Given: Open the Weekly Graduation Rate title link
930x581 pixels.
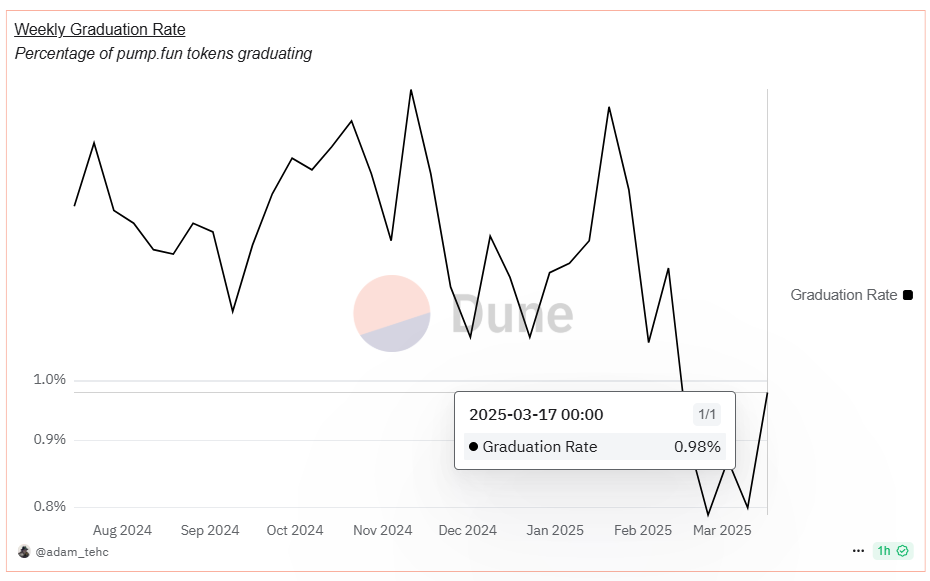Looking at the screenshot, I should click(100, 30).
